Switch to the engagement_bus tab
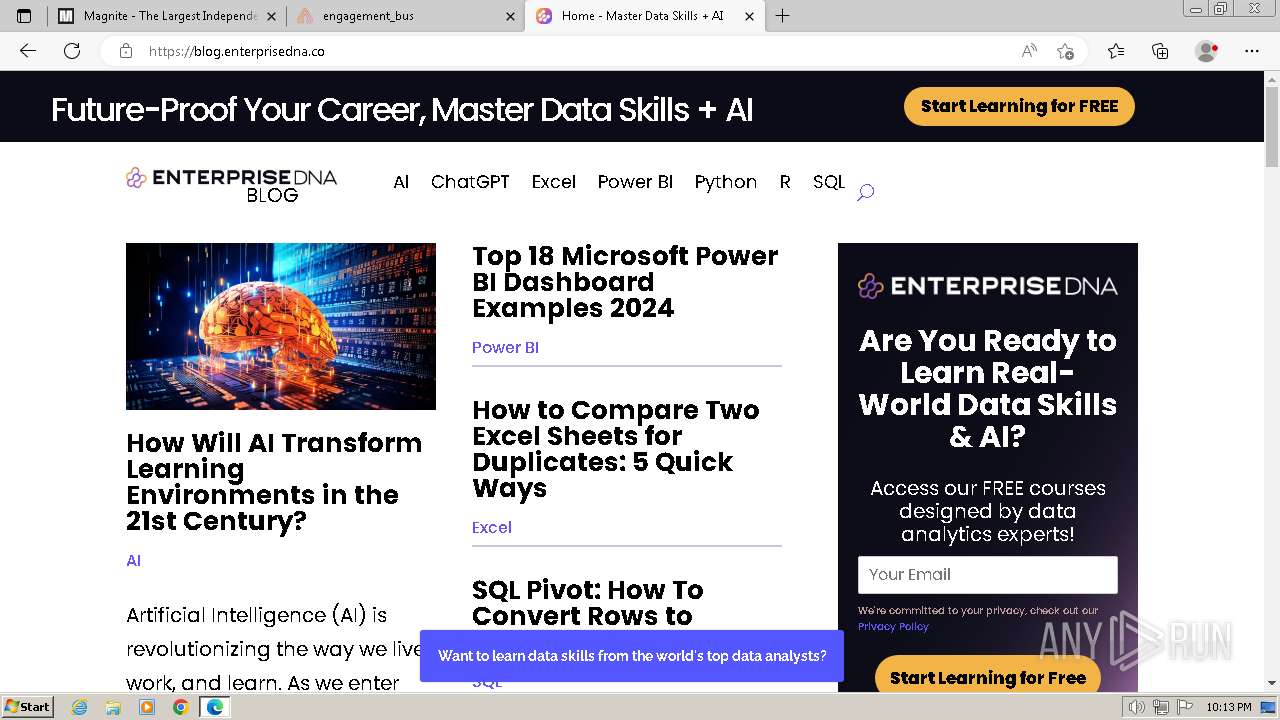This screenshot has width=1280, height=720. coord(405,16)
